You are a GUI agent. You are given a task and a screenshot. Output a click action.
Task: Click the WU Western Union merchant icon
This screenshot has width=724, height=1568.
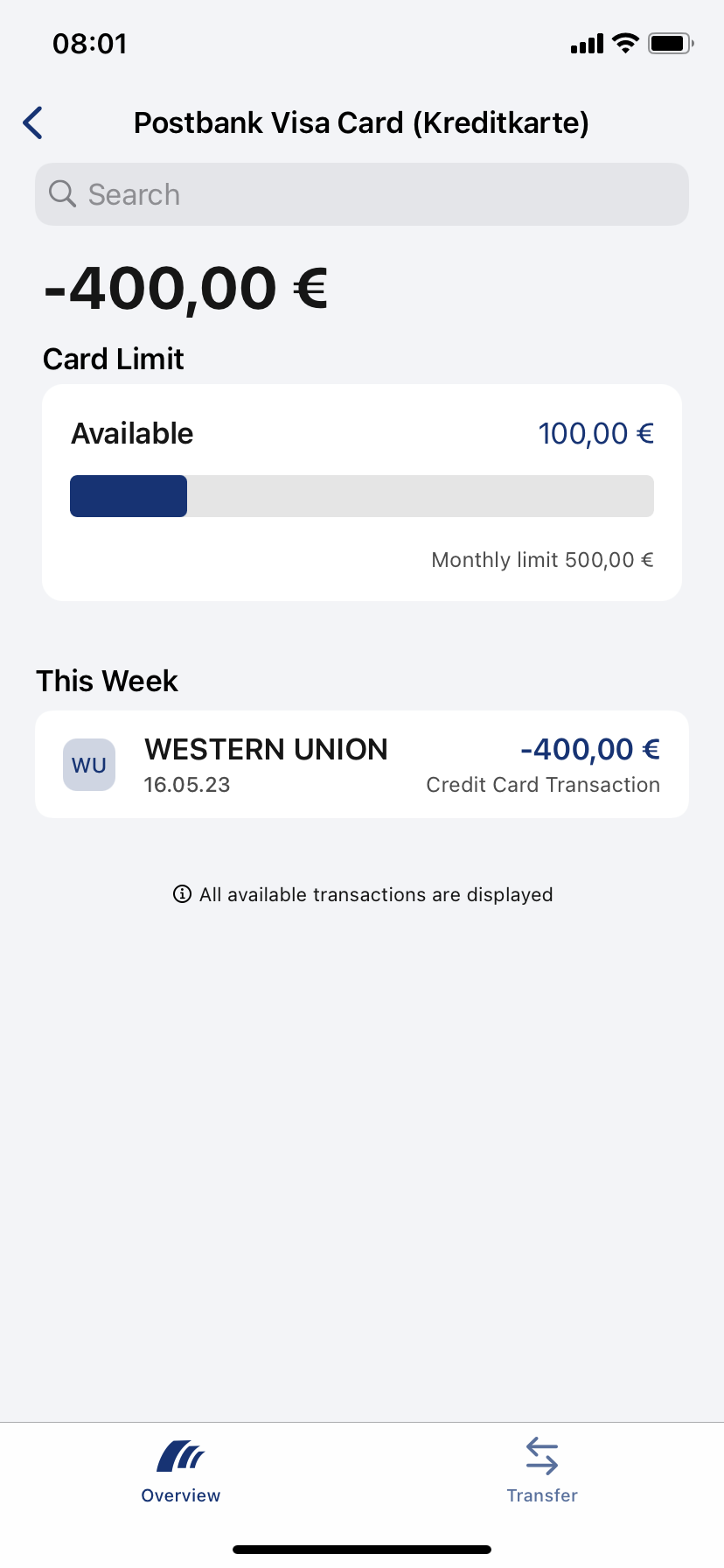click(88, 764)
